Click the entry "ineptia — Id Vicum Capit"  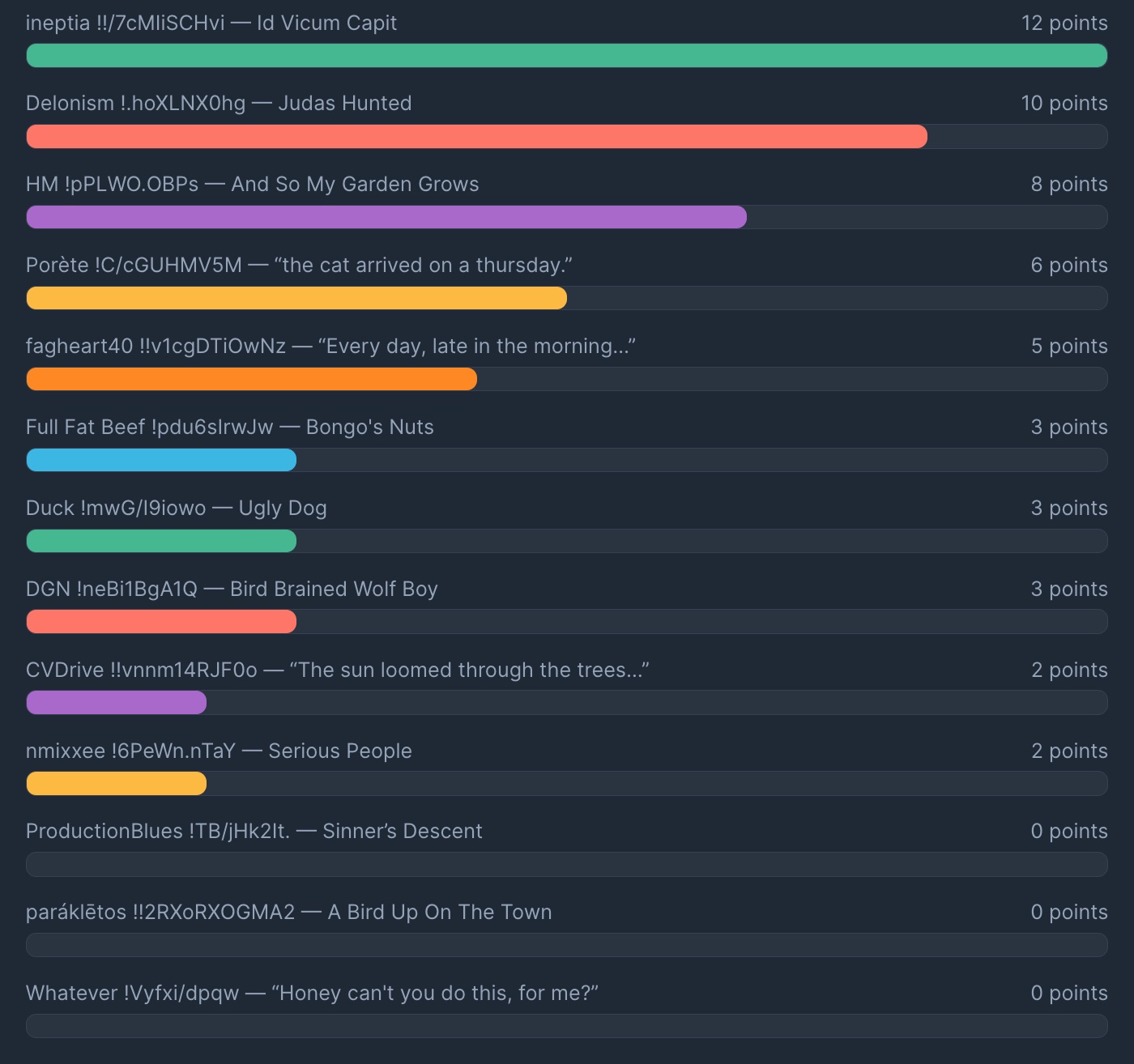(211, 23)
